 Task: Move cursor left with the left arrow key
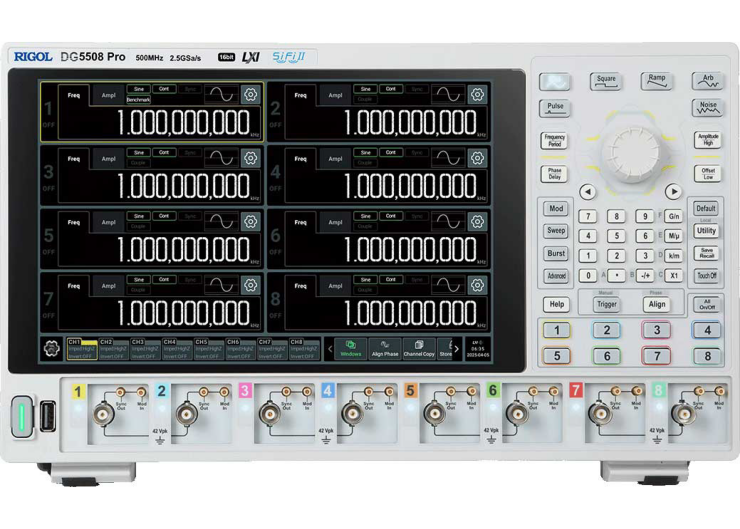[x=588, y=192]
